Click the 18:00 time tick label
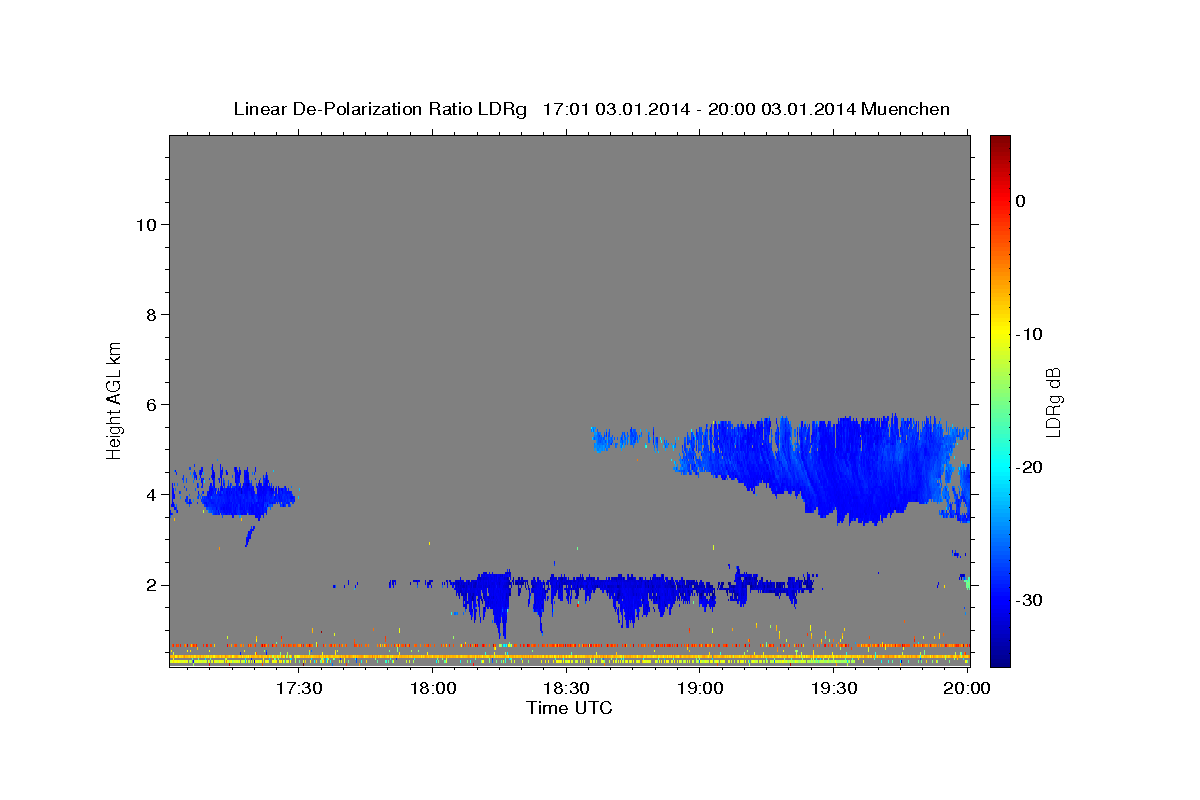The width and height of the screenshot is (1200, 800). click(433, 688)
